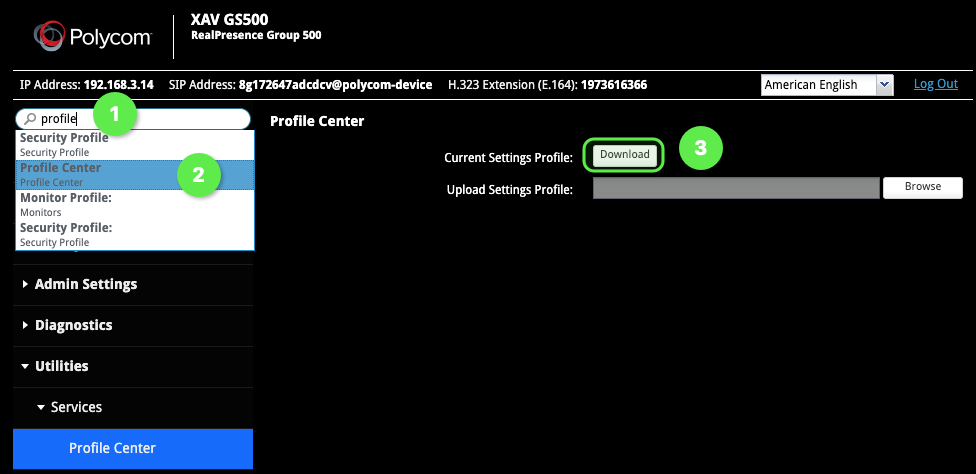Open the American English language dropdown
976x474 pixels.
[827, 85]
